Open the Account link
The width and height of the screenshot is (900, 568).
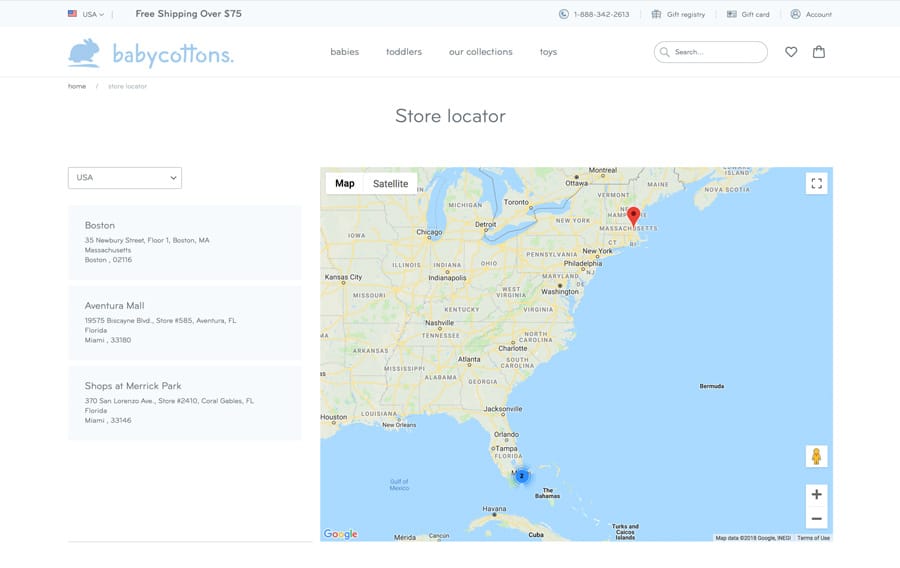point(818,14)
